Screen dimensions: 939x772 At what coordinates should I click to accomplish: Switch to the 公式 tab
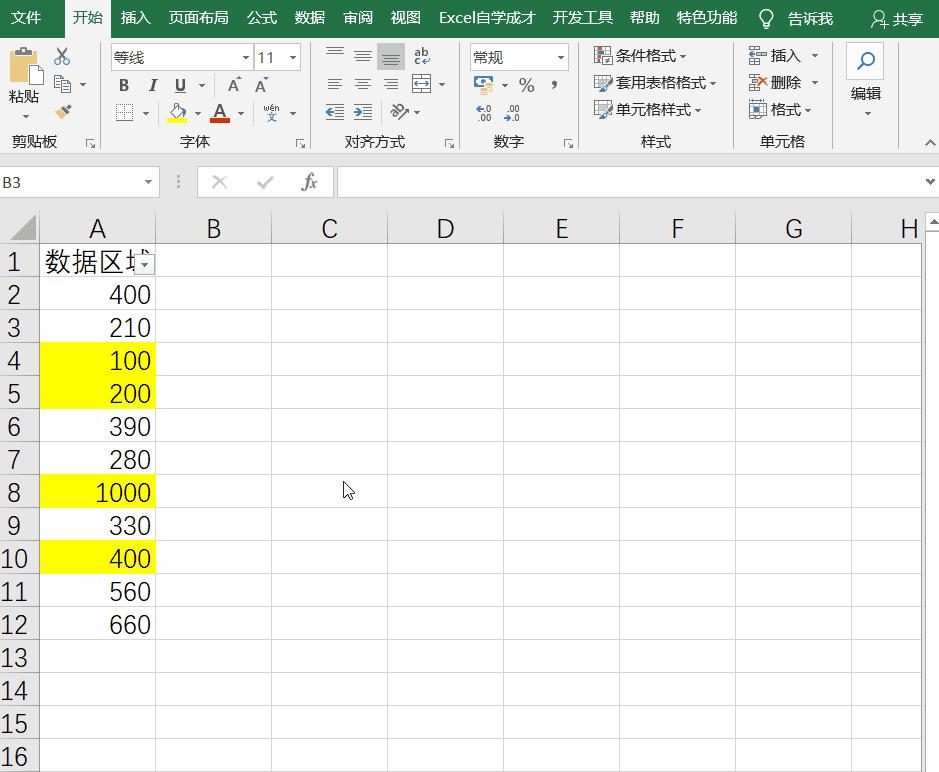click(x=262, y=18)
